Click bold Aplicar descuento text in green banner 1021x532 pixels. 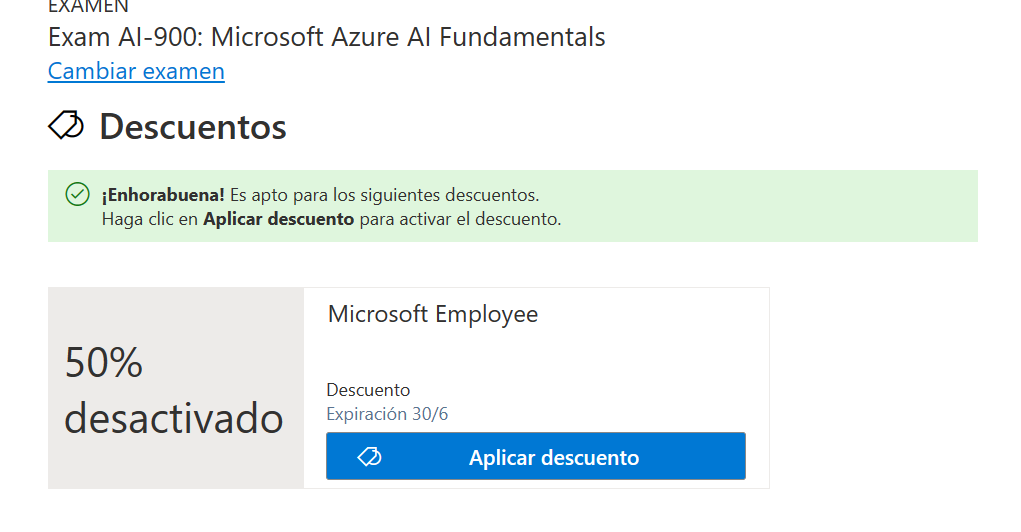tap(278, 219)
